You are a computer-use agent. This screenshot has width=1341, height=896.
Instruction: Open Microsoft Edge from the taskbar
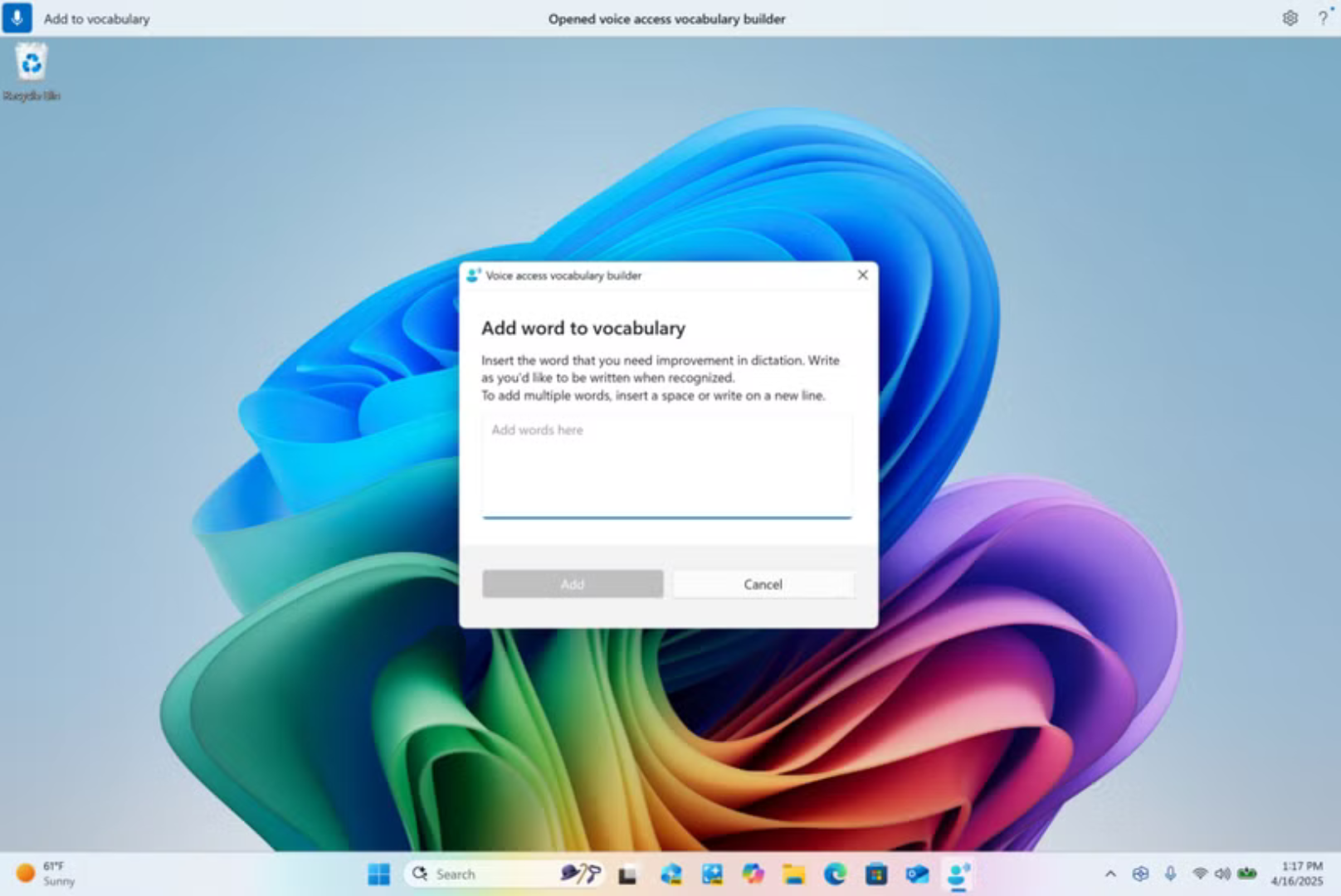833,873
